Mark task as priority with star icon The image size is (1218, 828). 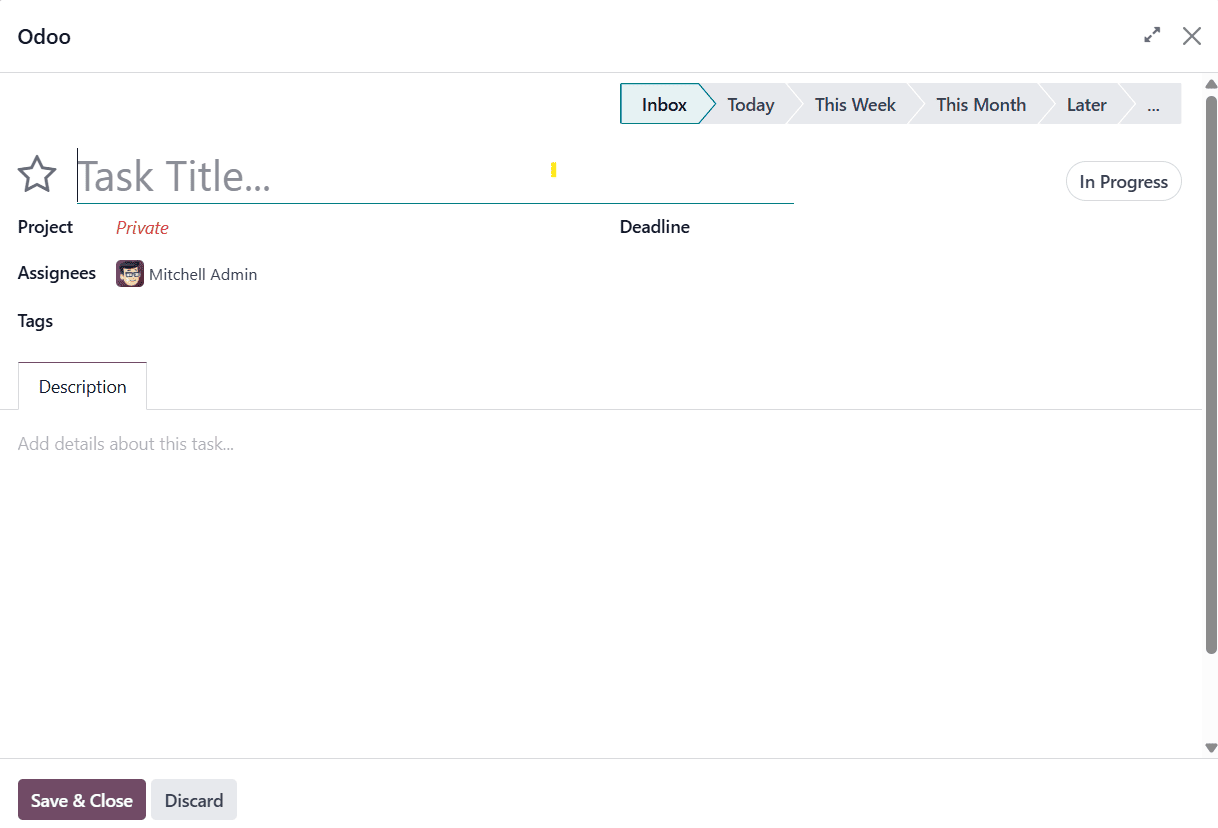coord(37,175)
